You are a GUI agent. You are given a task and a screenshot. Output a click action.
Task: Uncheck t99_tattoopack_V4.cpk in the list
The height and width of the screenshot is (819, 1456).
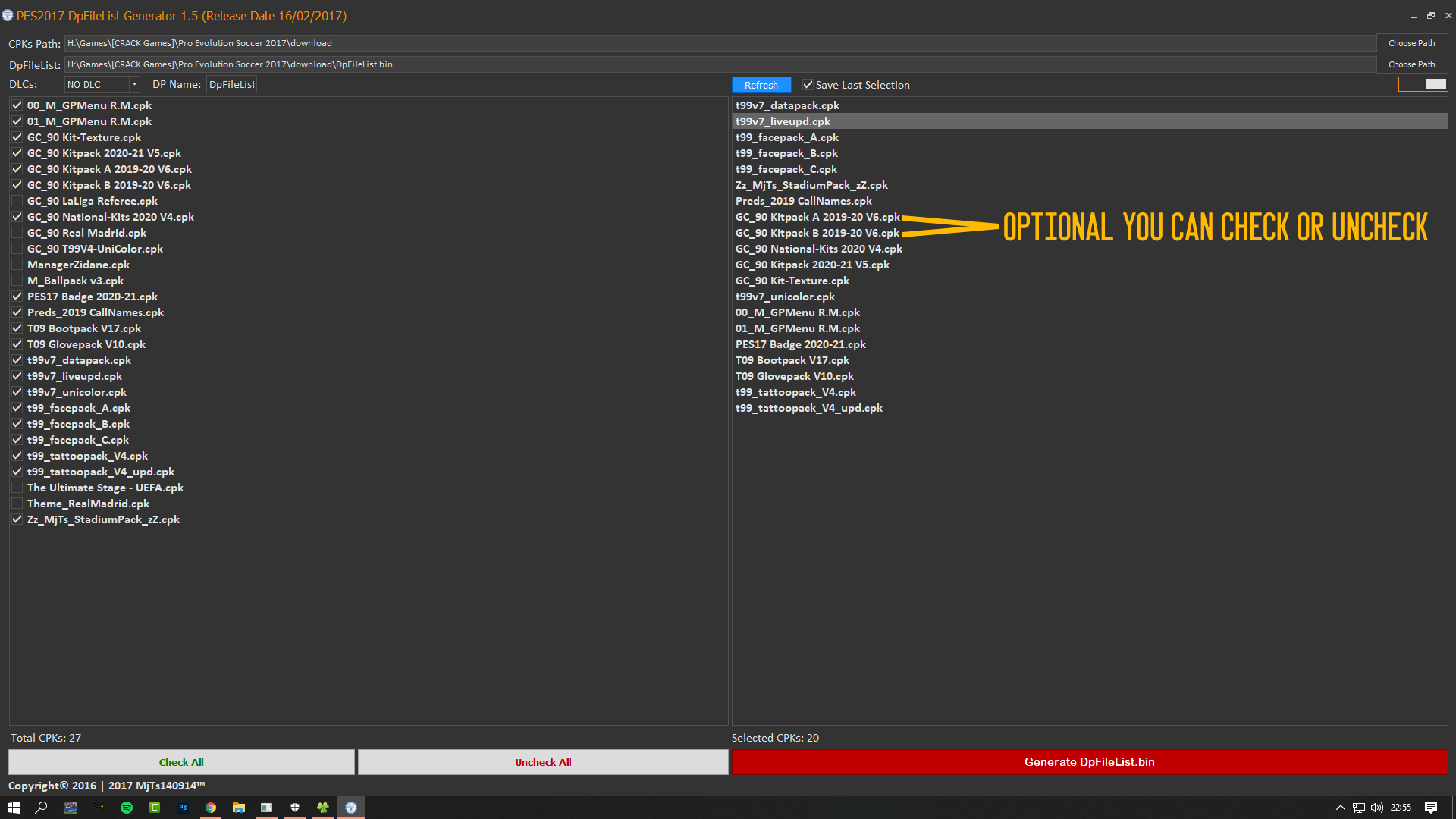coord(17,456)
